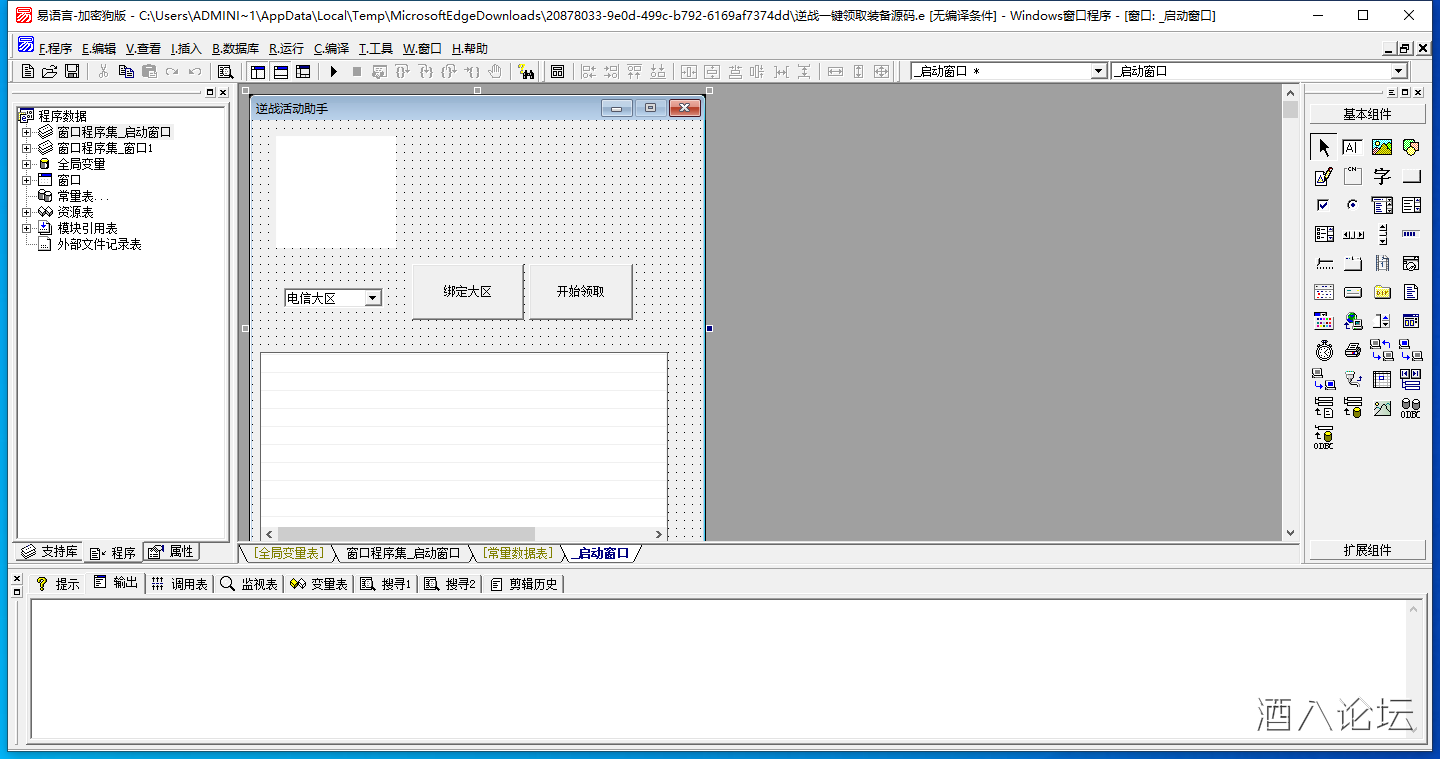Click the 开始领取 button on form
This screenshot has width=1440, height=759.
tap(580, 292)
